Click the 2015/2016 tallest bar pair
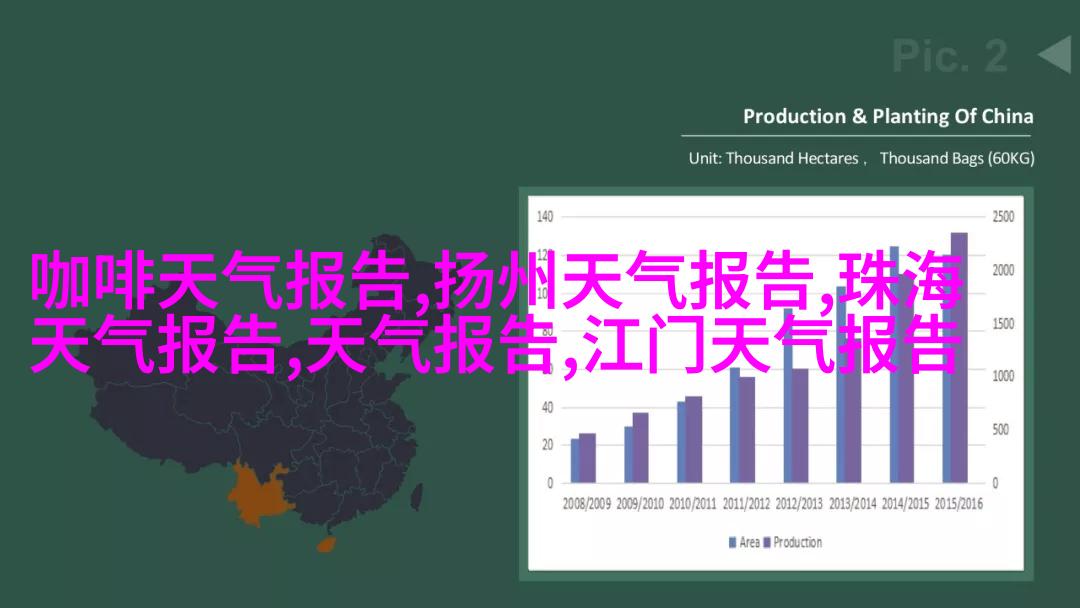This screenshot has height=608, width=1080. (955, 357)
